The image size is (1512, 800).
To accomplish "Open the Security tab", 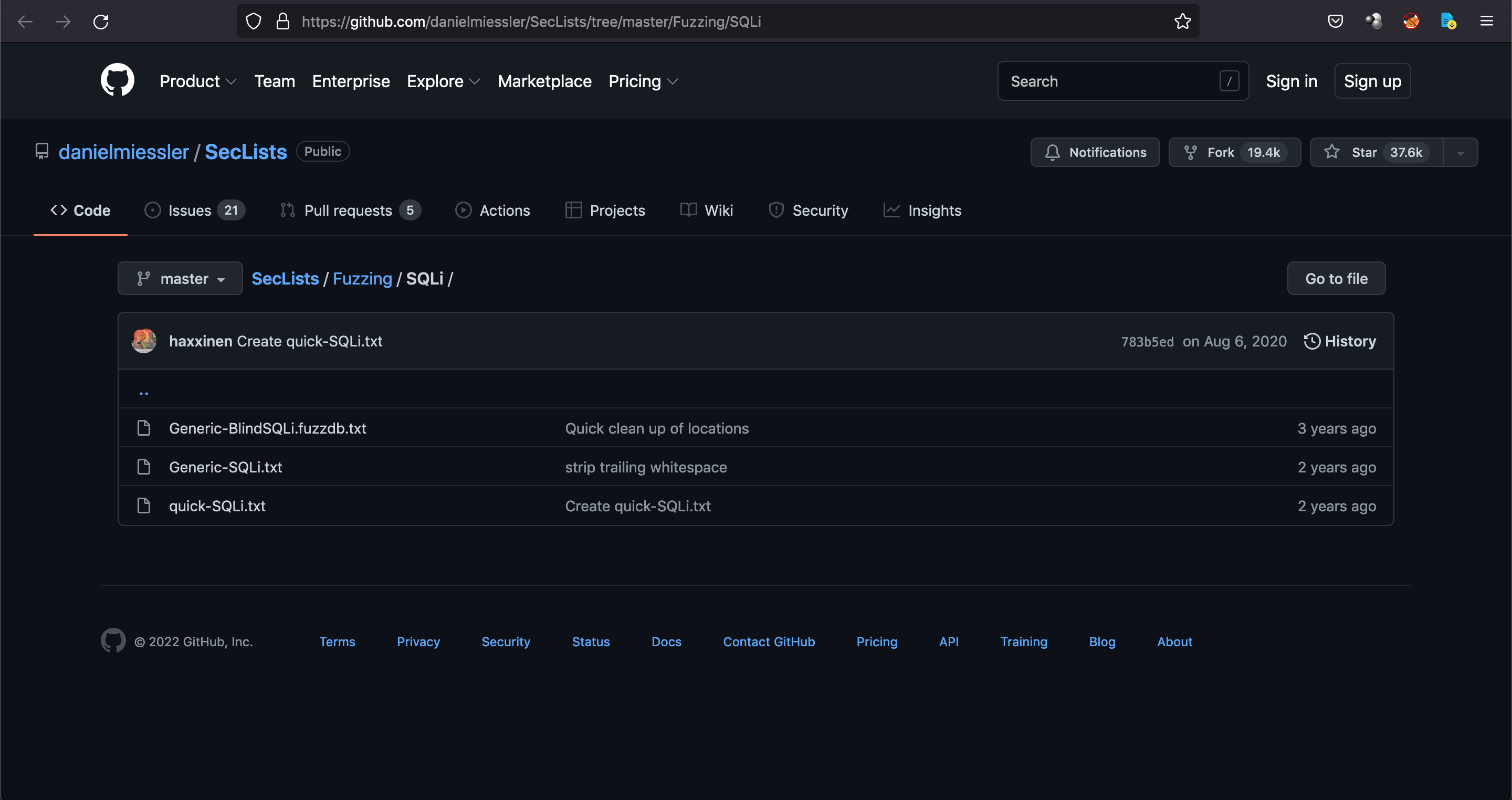I will pos(808,210).
